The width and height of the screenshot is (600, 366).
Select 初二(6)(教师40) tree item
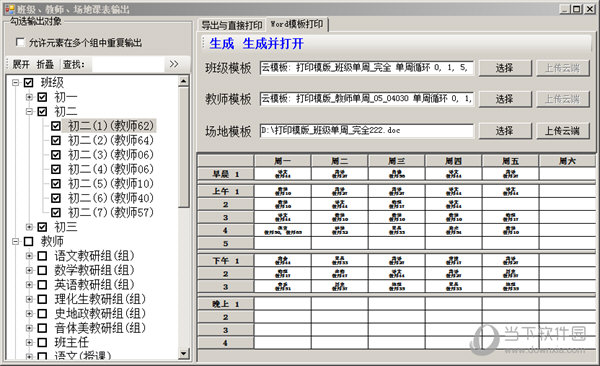(111, 198)
